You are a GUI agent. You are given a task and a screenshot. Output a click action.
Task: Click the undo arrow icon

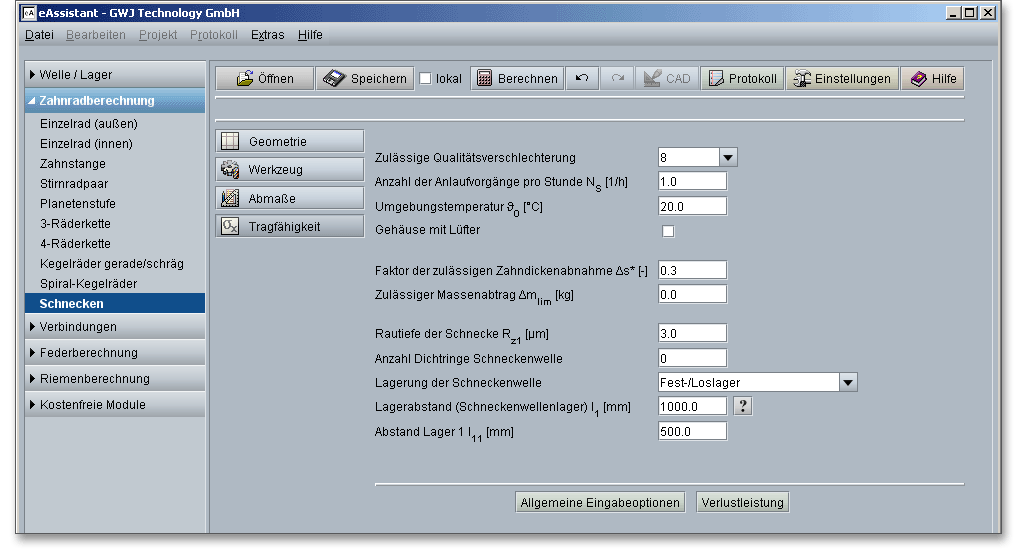[581, 79]
